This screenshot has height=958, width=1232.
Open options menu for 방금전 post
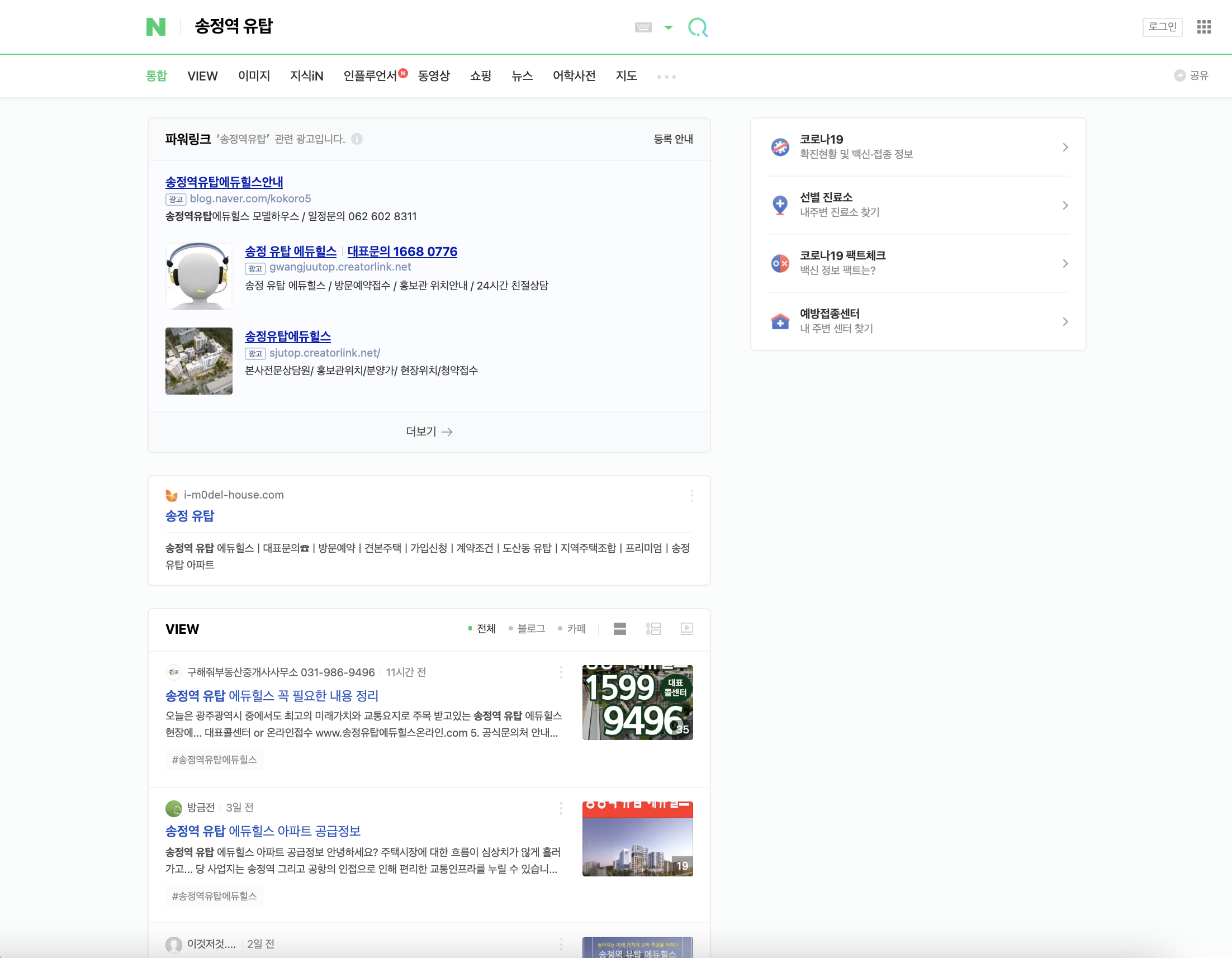(x=561, y=808)
